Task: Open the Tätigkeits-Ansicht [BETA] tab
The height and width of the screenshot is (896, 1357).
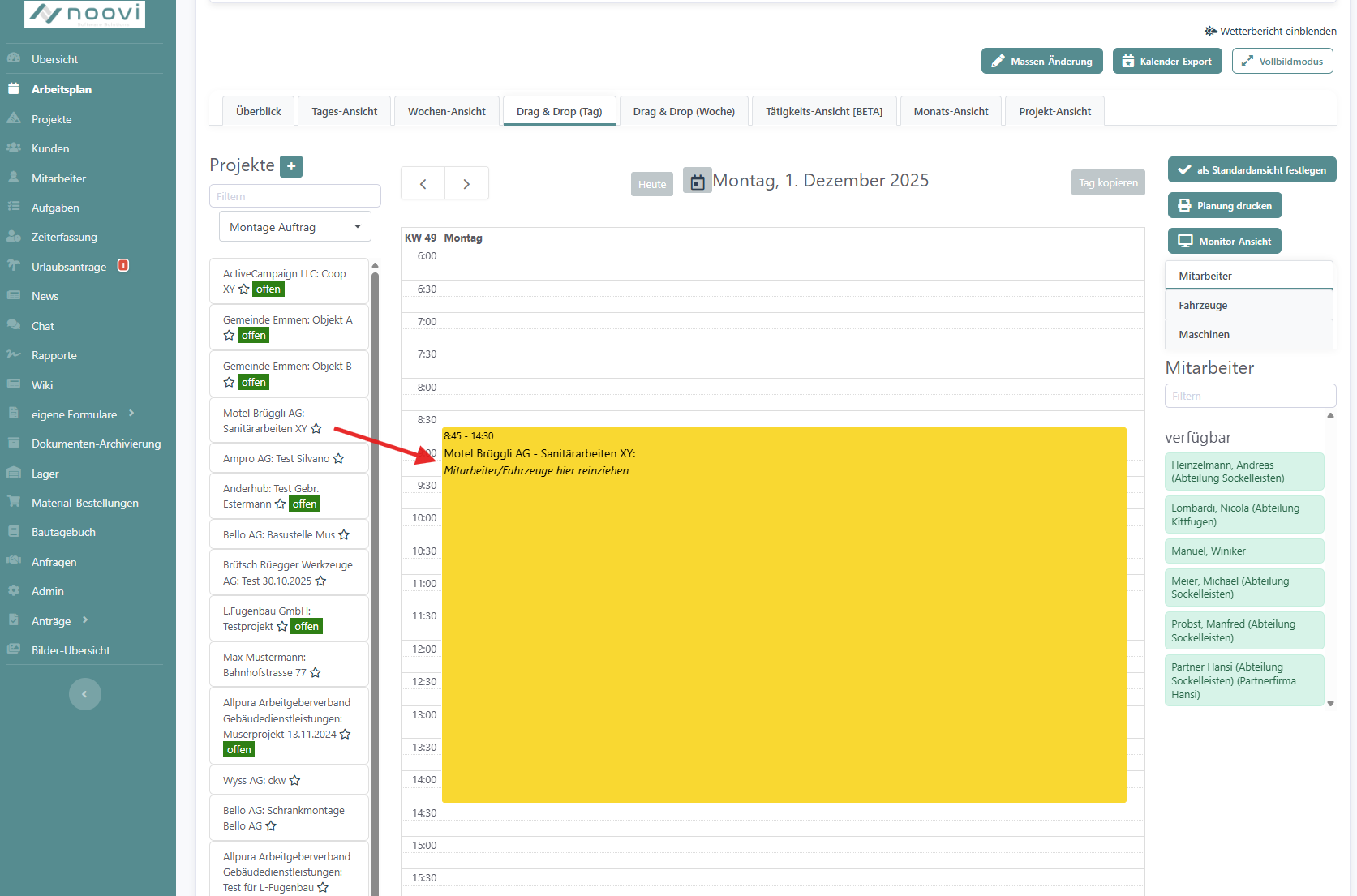Action: tap(824, 111)
